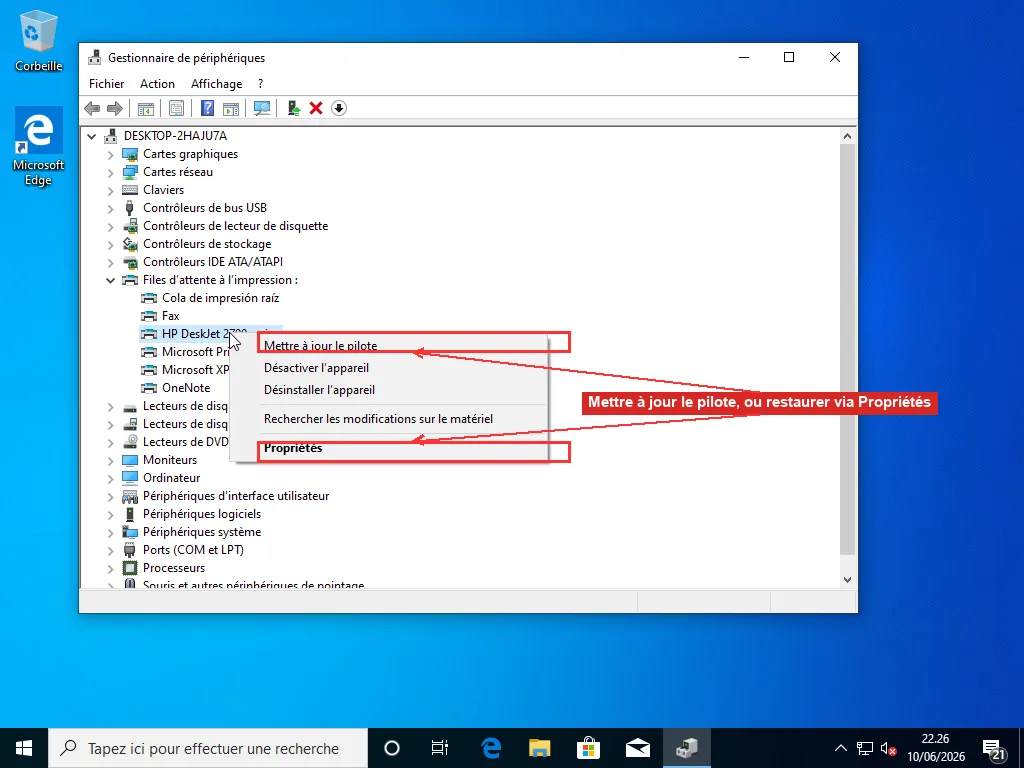Open Microsoft Store from the taskbar
Image resolution: width=1024 pixels, height=768 pixels.
pyautogui.click(x=588, y=748)
